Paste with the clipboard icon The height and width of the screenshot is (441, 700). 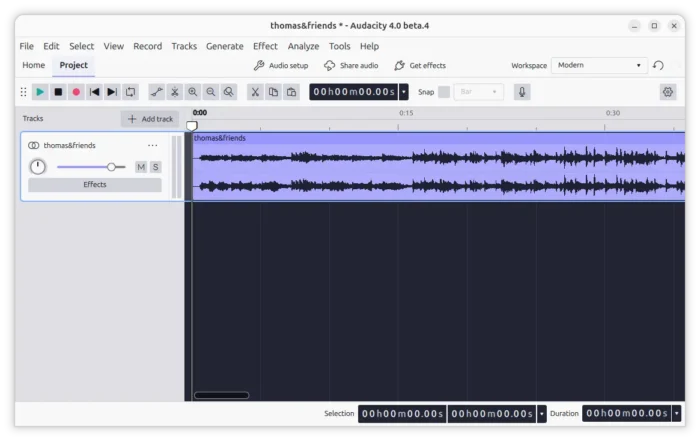coord(292,92)
